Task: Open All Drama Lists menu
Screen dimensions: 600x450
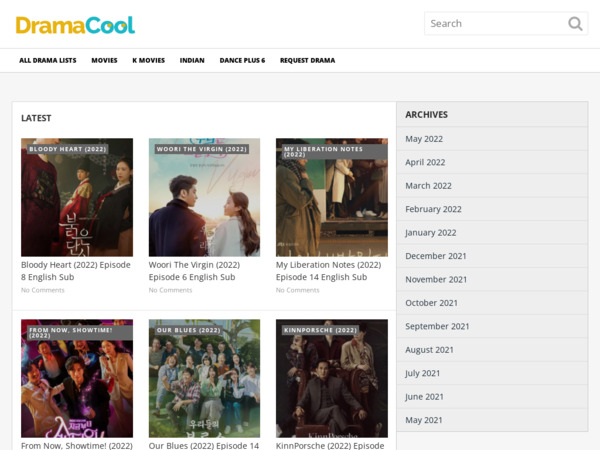Action: [48, 60]
